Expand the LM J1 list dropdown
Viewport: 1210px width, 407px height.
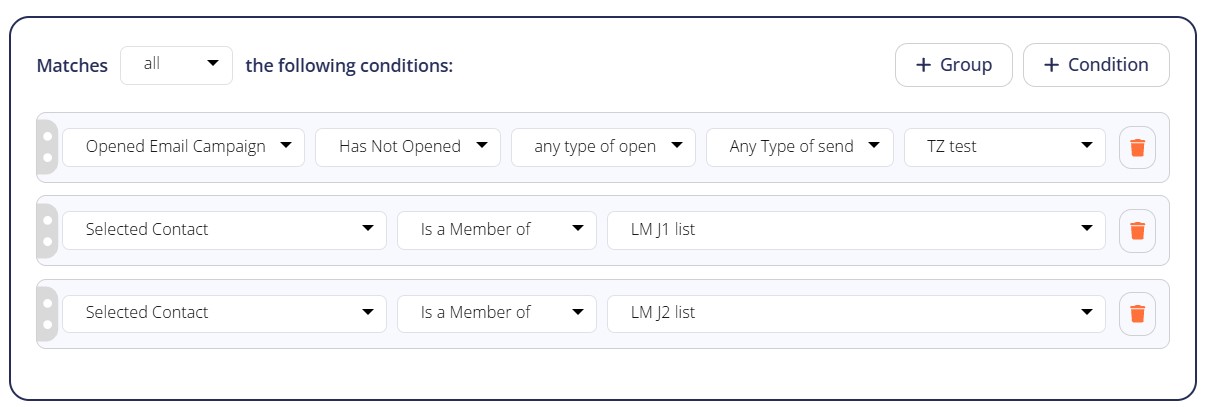coord(857,230)
